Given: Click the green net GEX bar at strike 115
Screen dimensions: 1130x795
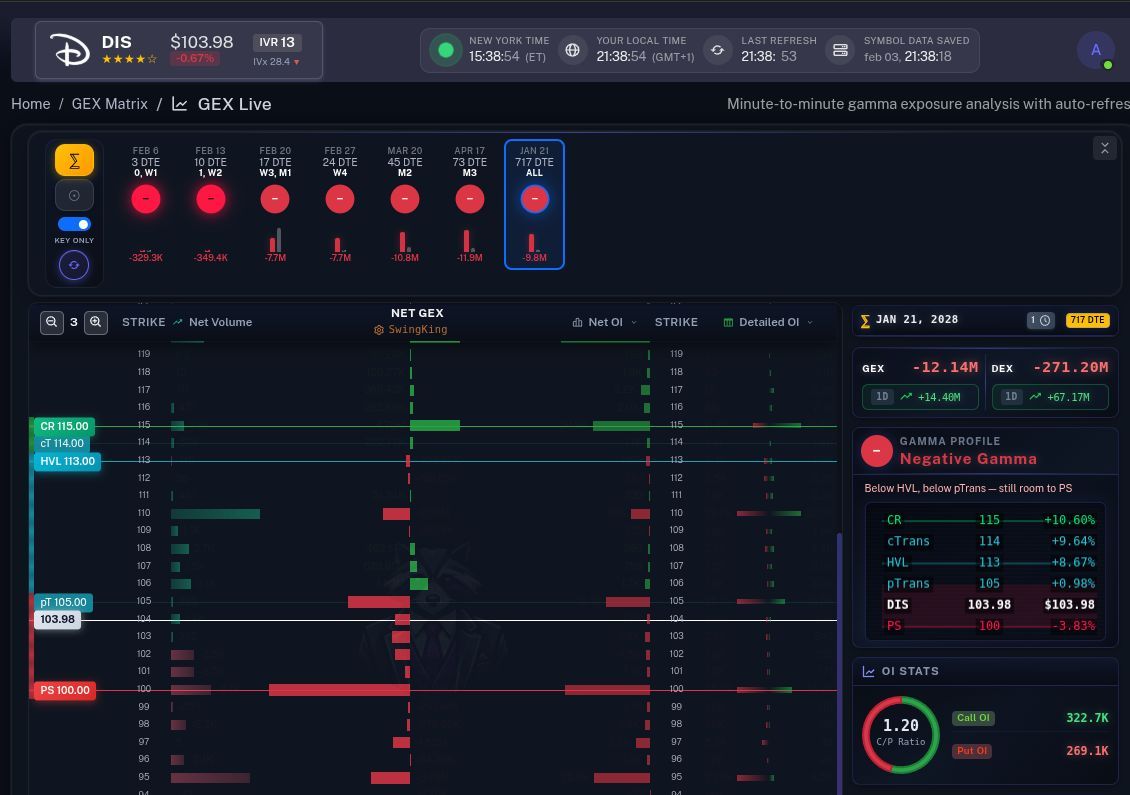Looking at the screenshot, I should tap(435, 426).
